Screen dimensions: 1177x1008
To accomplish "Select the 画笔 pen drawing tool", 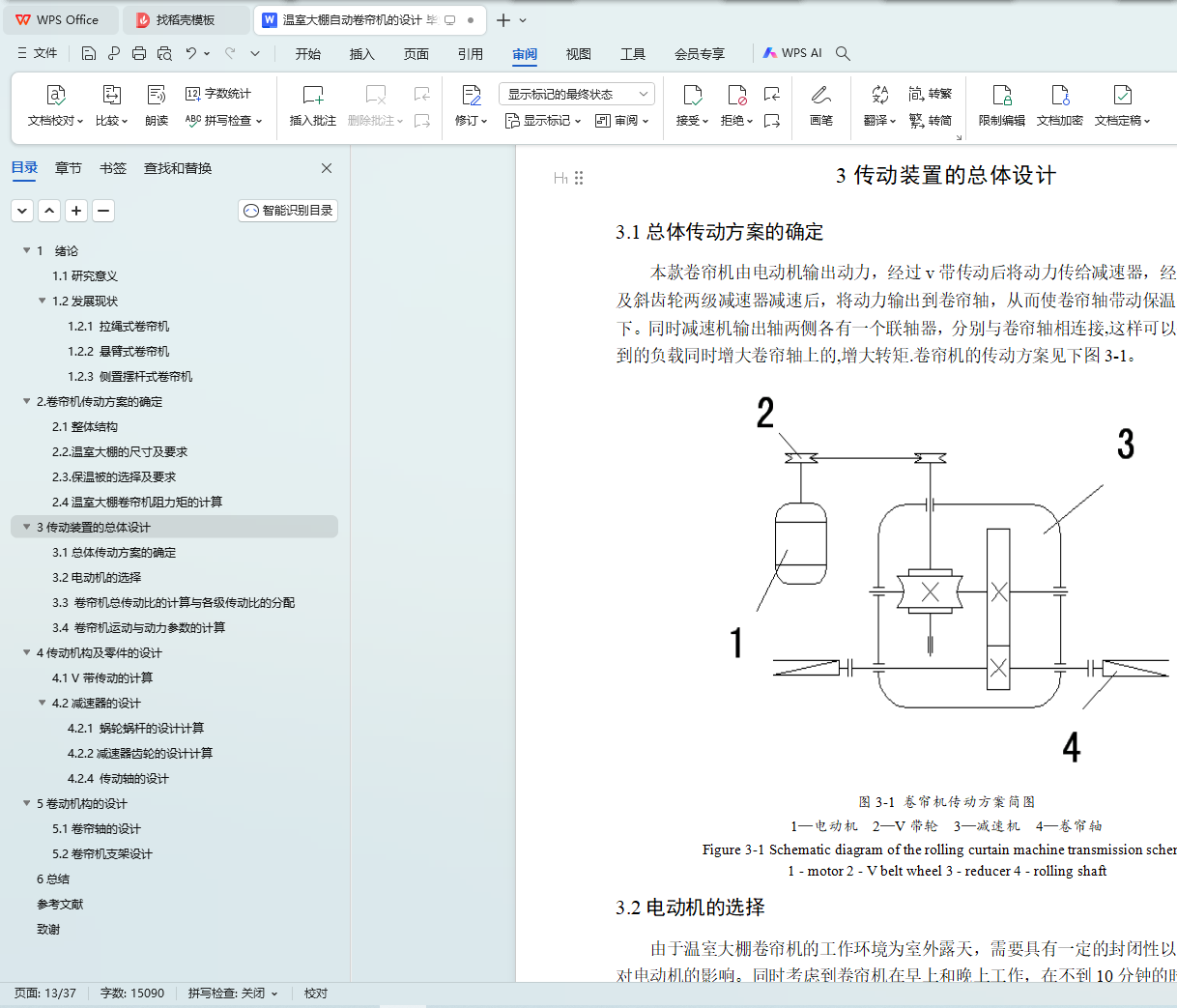I will click(x=821, y=105).
